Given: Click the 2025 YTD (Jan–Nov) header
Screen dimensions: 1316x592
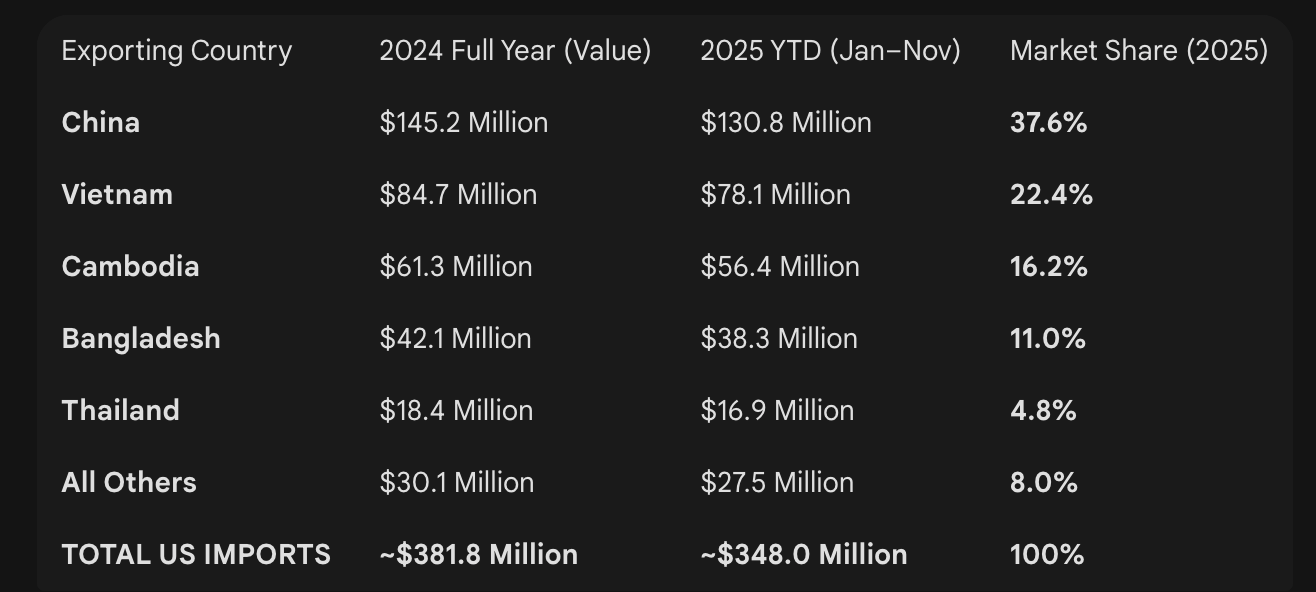Looking at the screenshot, I should coord(830,51).
